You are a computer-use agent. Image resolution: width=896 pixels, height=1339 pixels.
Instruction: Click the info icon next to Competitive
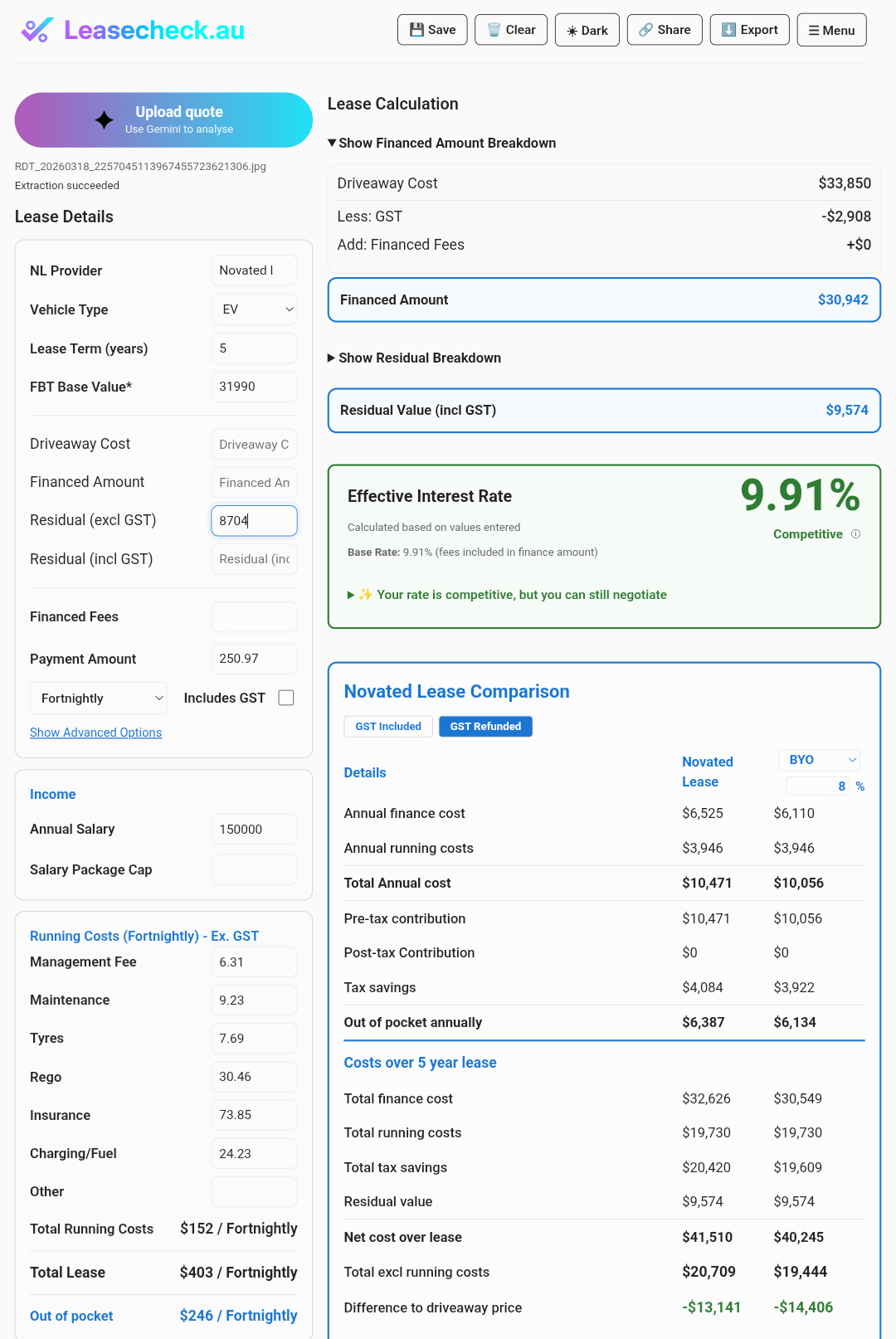click(x=856, y=534)
